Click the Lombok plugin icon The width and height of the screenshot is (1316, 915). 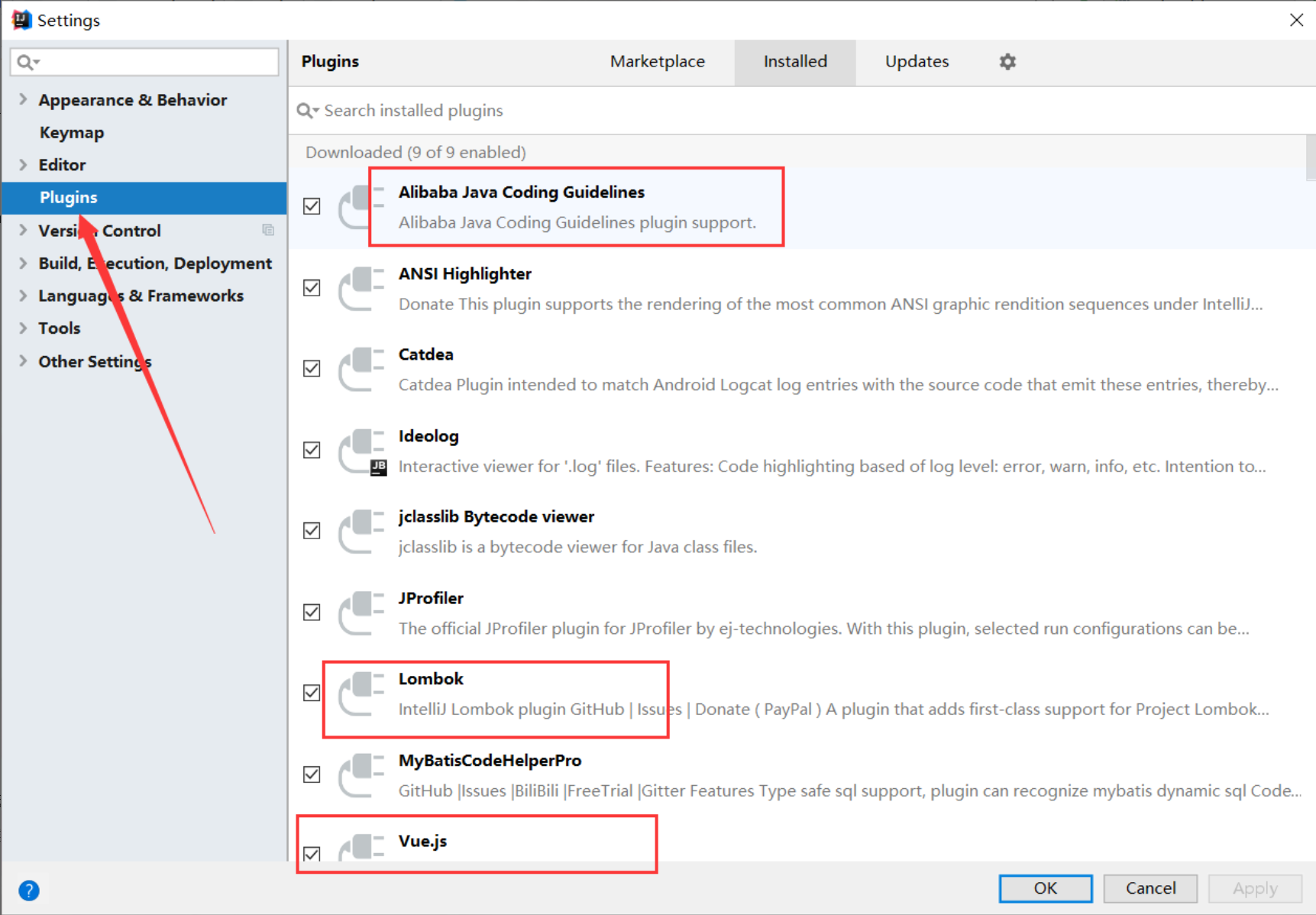tap(362, 694)
